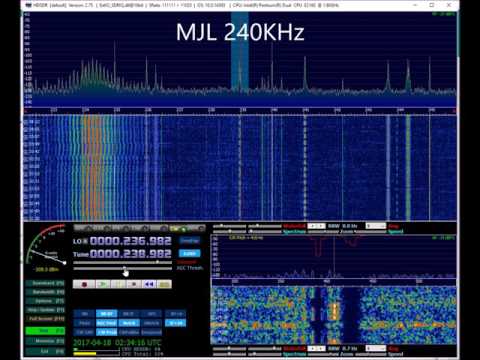
Task: Click the green Stop [F2] button
Action: tap(45, 331)
